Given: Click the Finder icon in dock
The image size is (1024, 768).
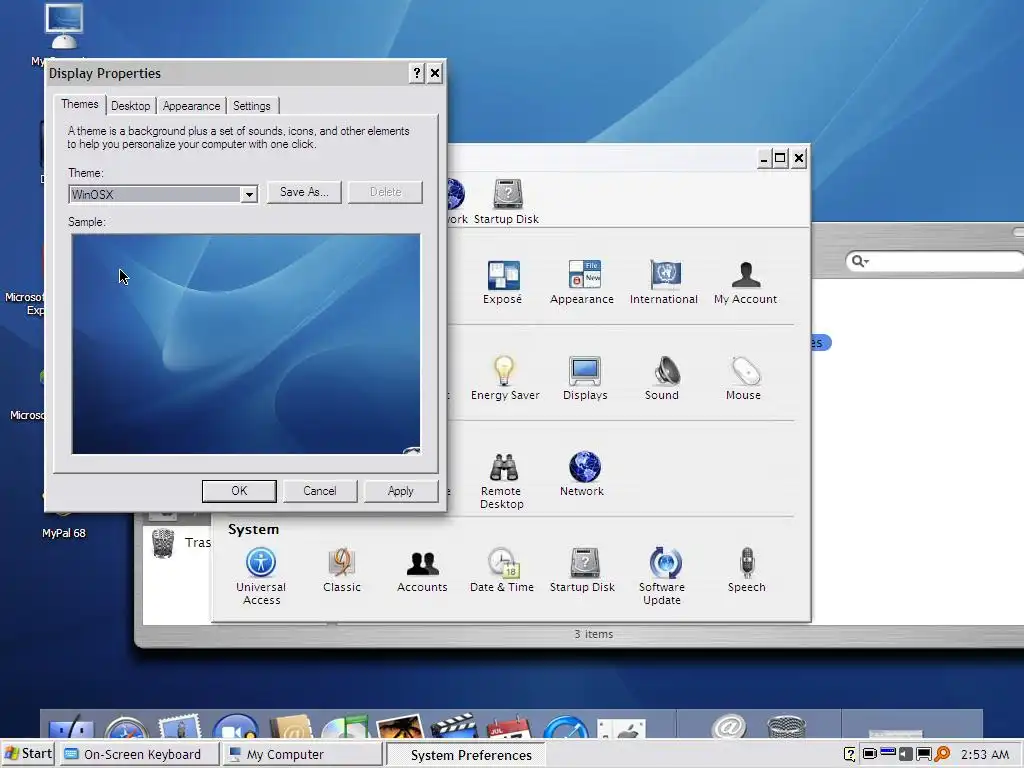Looking at the screenshot, I should (x=71, y=728).
